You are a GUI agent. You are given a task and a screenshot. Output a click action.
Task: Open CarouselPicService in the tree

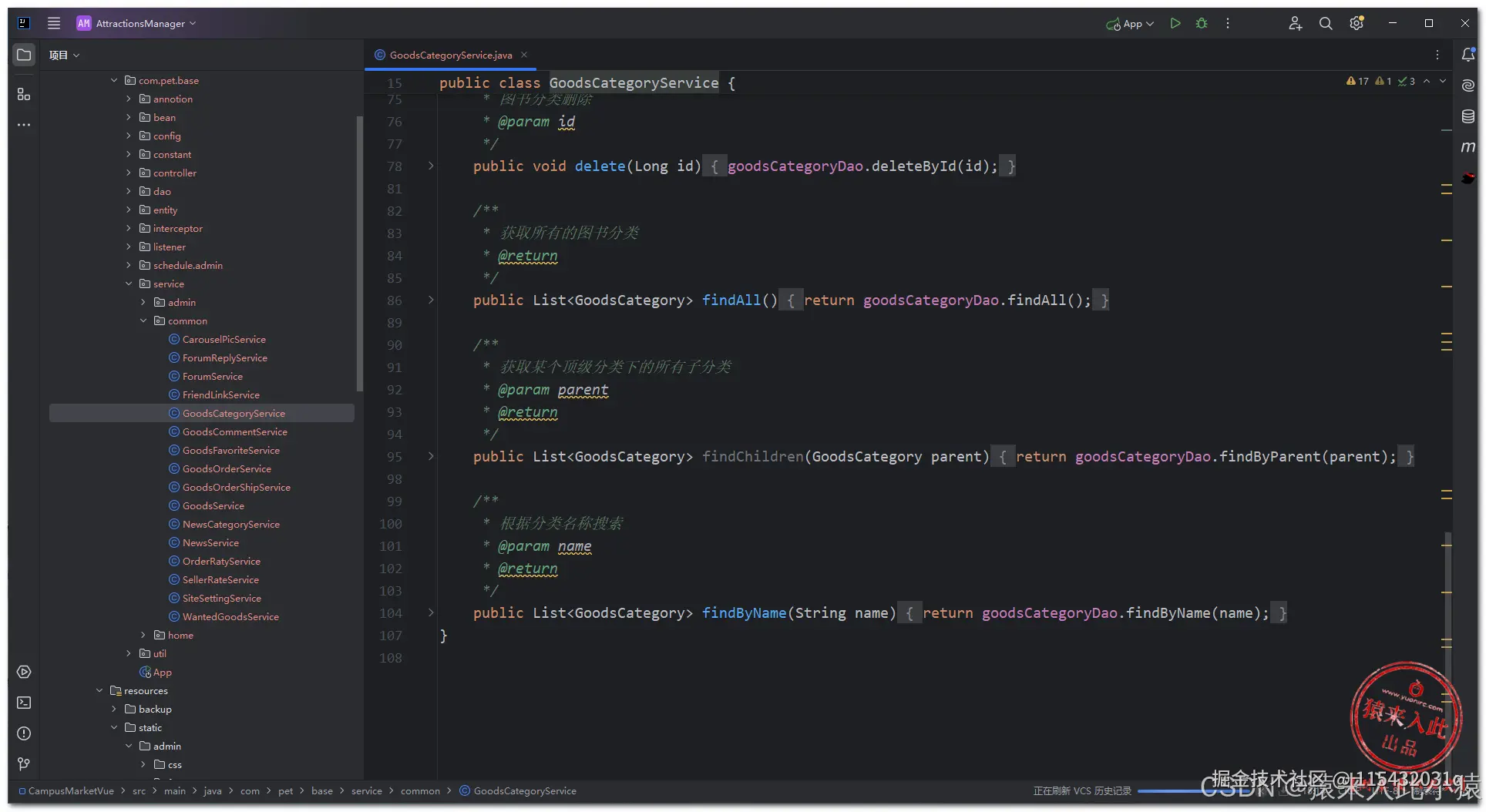click(224, 339)
